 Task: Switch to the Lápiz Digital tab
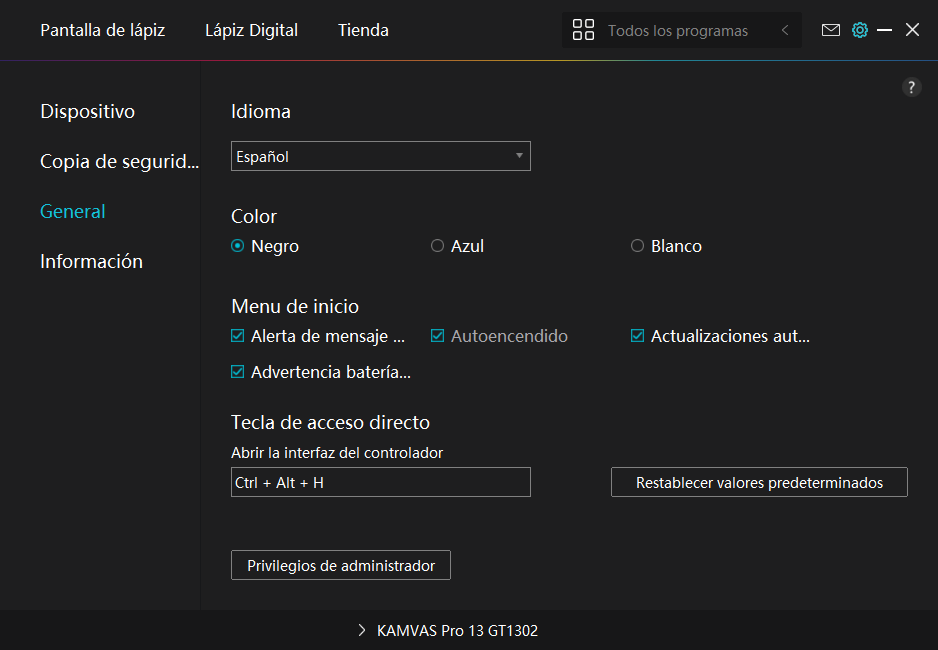coord(251,30)
